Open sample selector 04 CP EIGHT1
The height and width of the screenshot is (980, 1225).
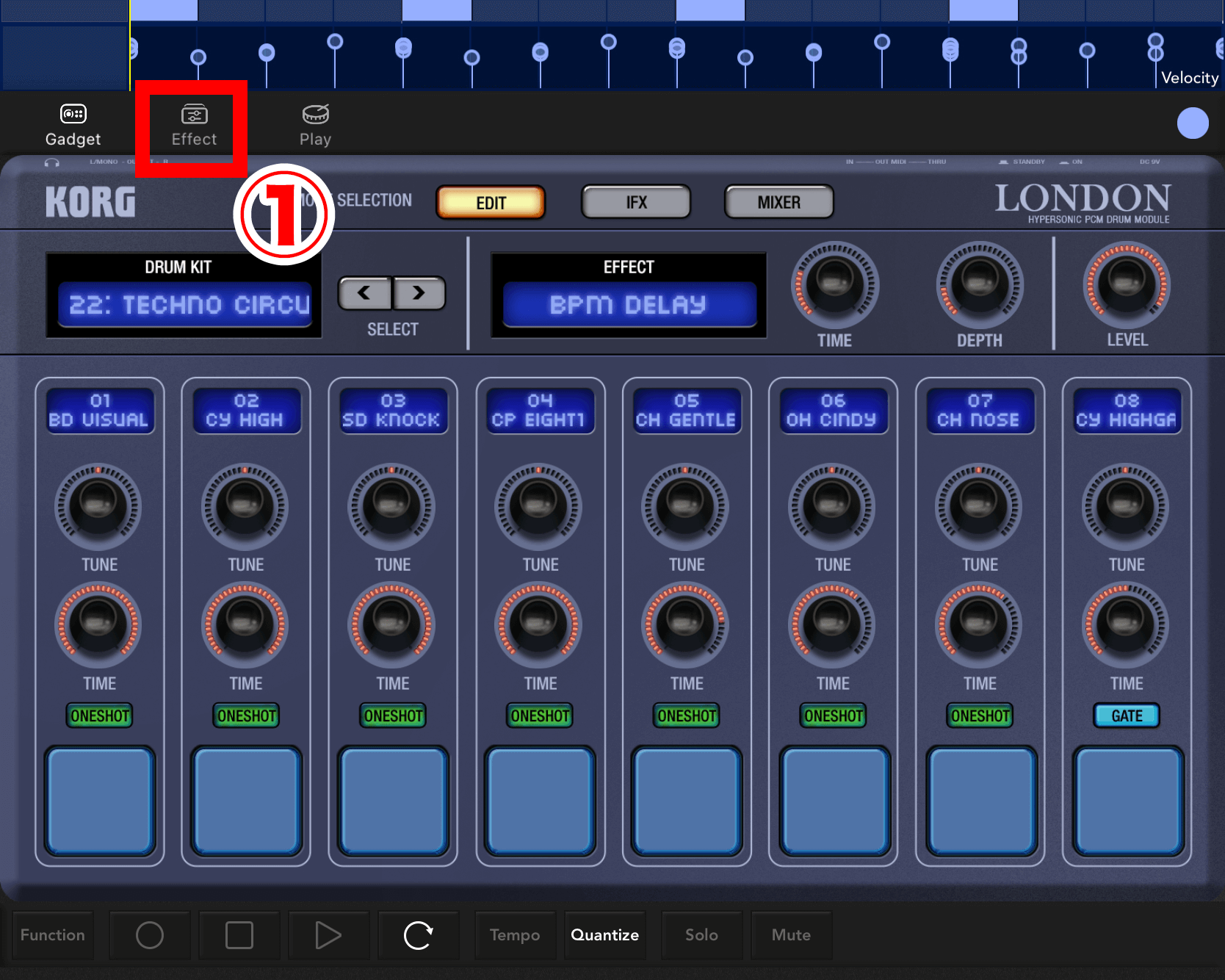(x=541, y=411)
